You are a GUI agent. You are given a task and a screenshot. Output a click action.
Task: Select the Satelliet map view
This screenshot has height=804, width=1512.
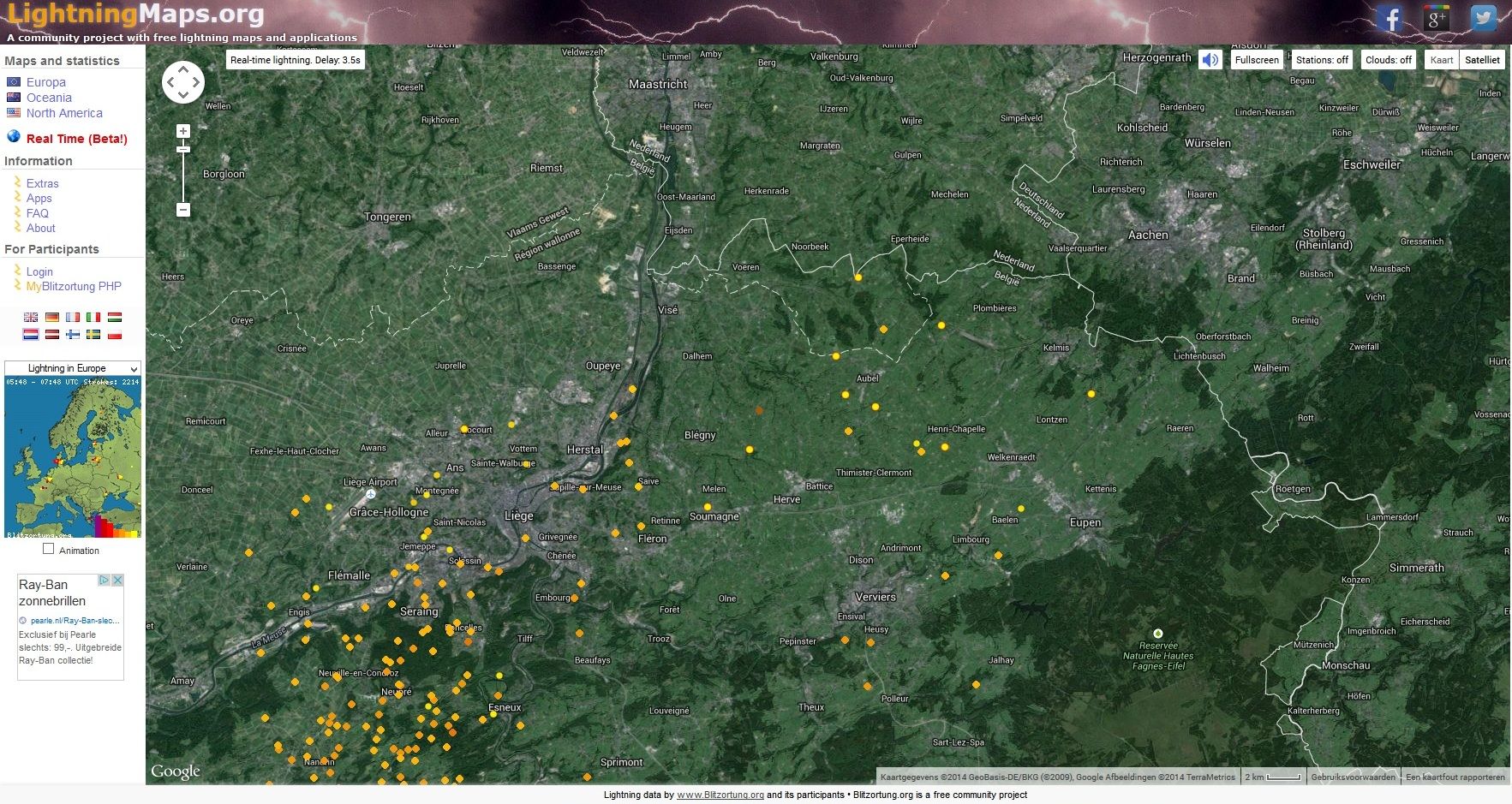click(x=1482, y=60)
